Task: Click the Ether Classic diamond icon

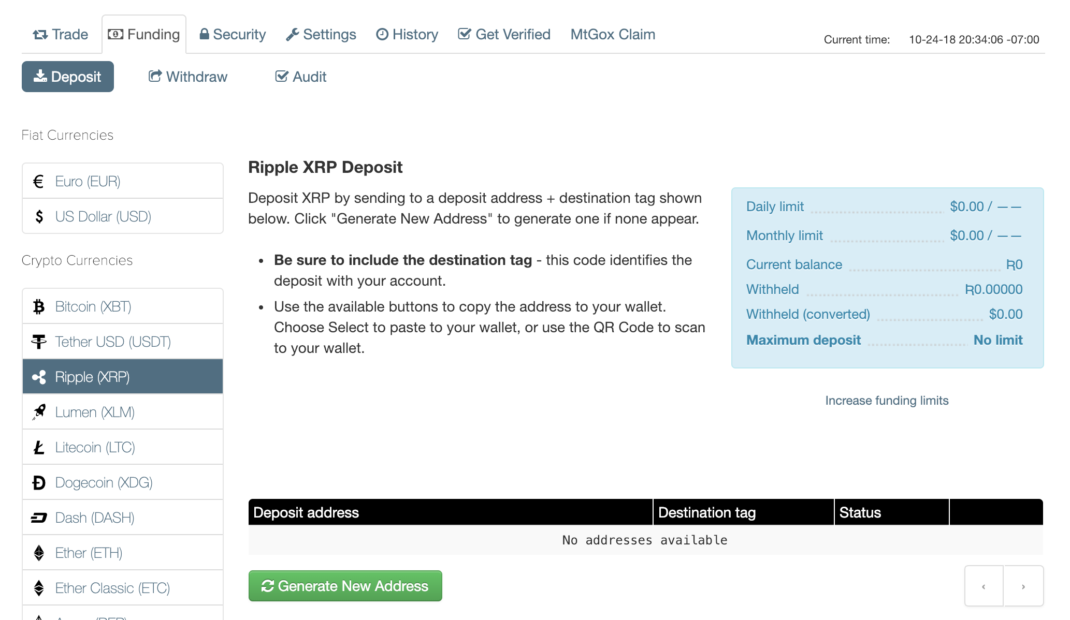Action: 39,588
